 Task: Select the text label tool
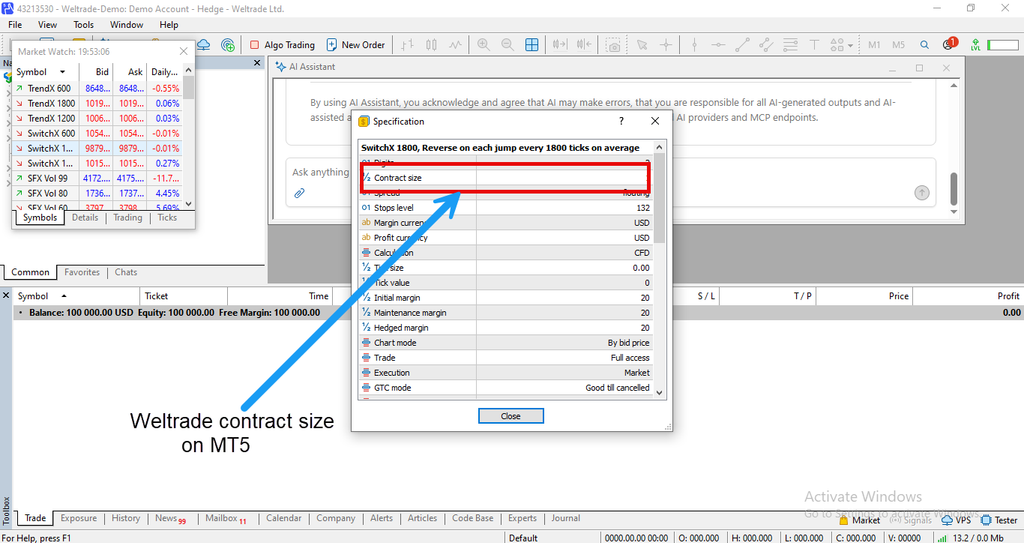(814, 45)
